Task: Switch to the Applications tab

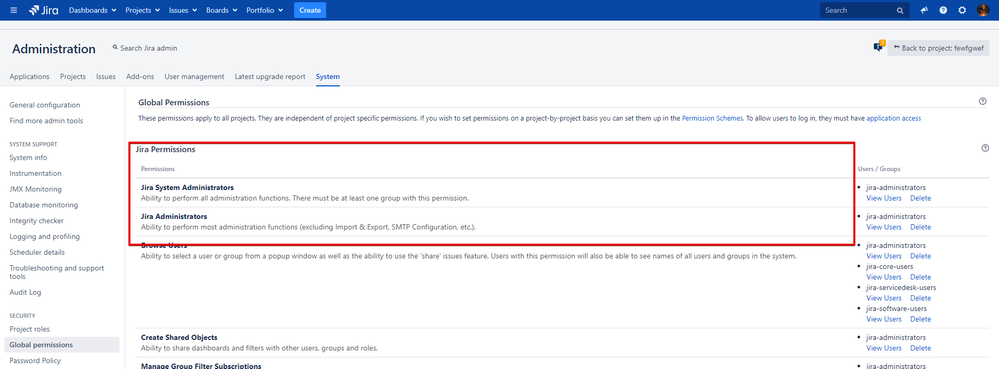Action: pos(29,76)
